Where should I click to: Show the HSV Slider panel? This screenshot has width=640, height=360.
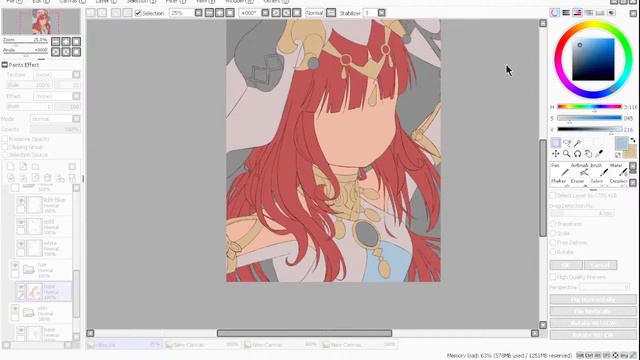[577, 13]
